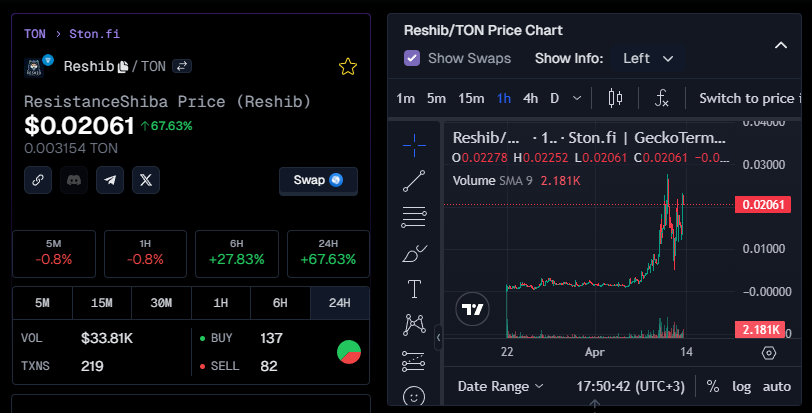Click the SELL count 82

pos(269,366)
